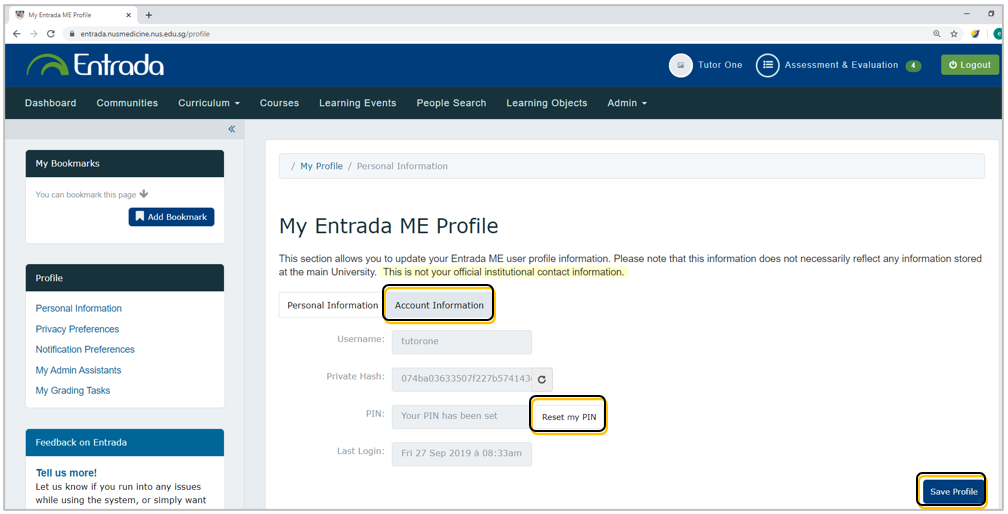Click the Reset my PIN button
This screenshot has width=1008, height=514.
click(569, 417)
